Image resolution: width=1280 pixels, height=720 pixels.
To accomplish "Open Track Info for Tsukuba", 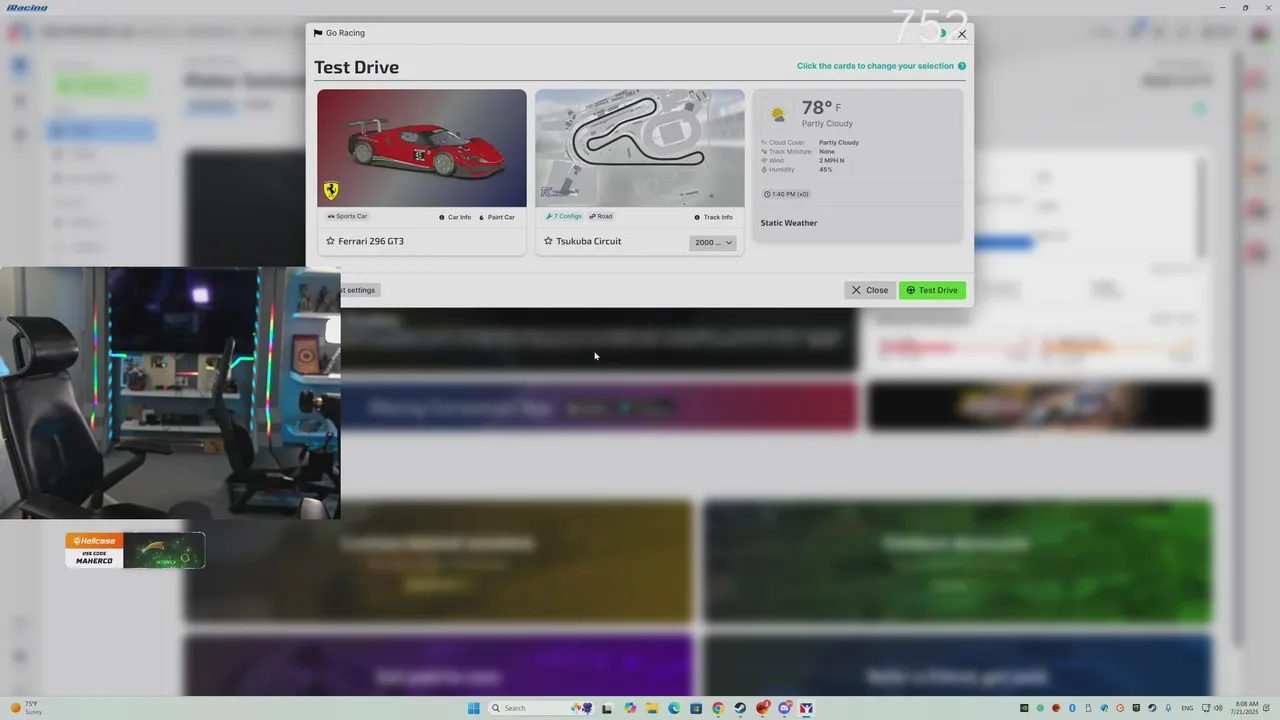I will pos(713,217).
